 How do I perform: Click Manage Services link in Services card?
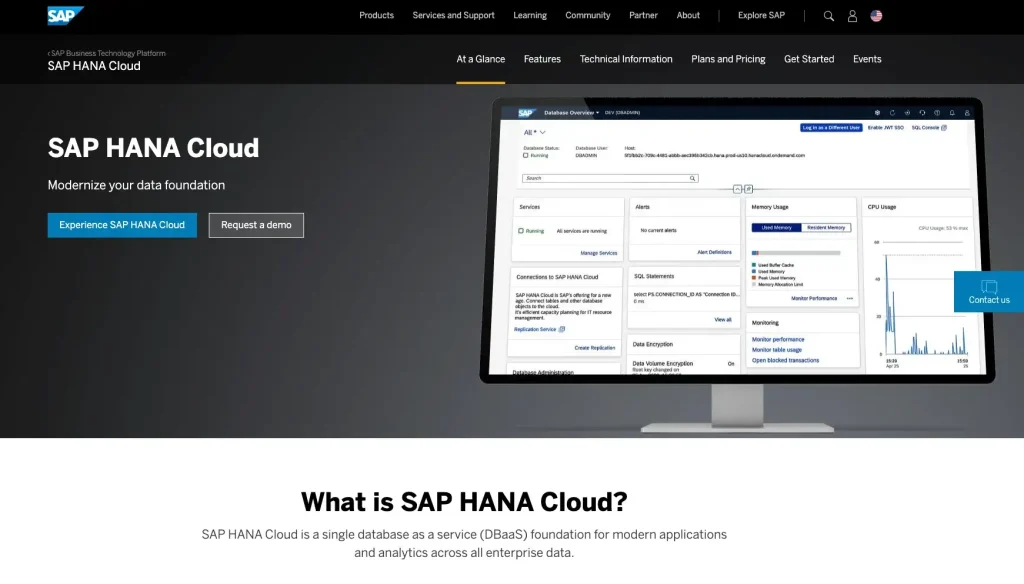point(598,253)
